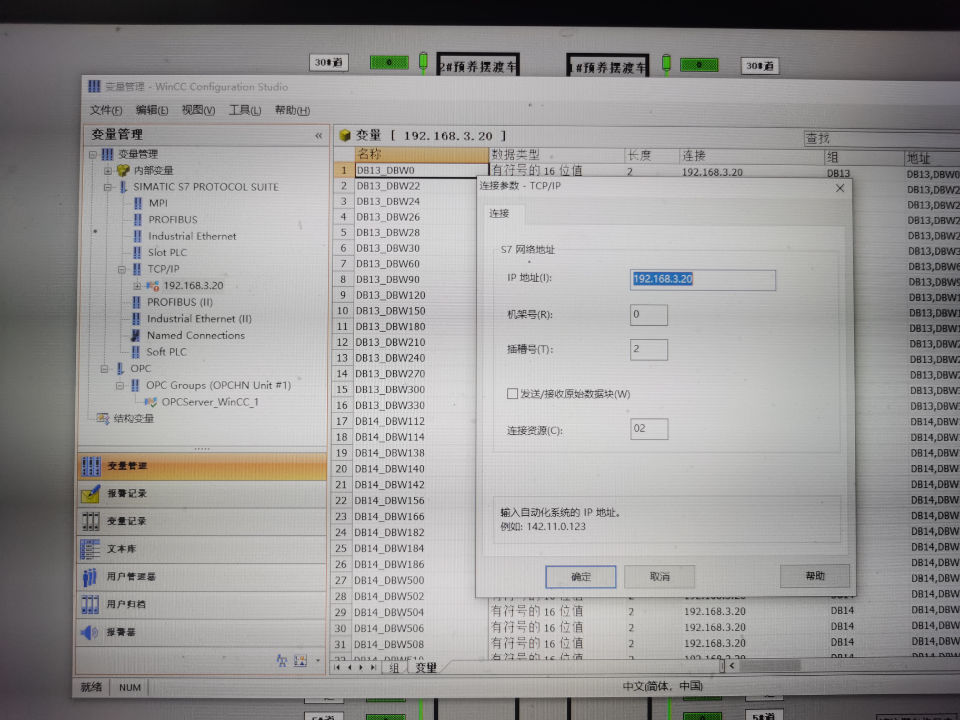Screen dimensions: 960x720
Task: Click the 数据类型 column header
Action: [x=557, y=156]
